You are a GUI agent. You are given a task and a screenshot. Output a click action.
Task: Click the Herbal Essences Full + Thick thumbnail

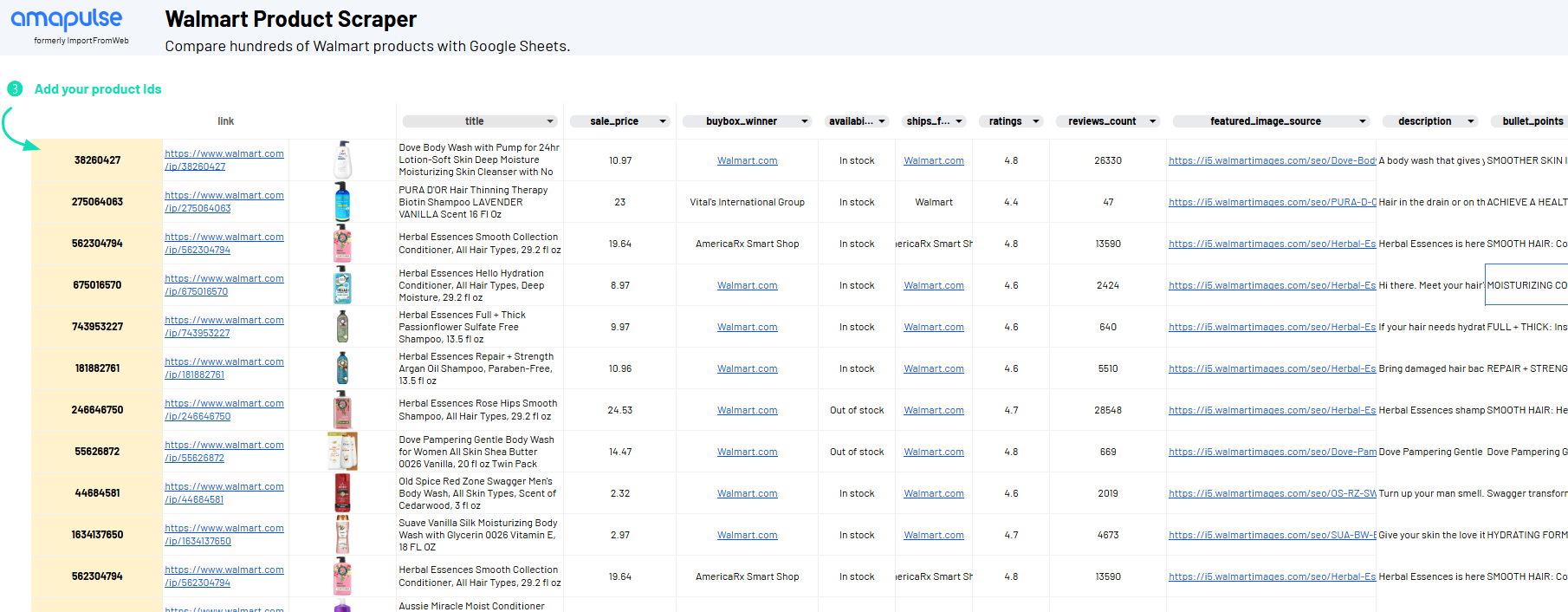pos(343,327)
